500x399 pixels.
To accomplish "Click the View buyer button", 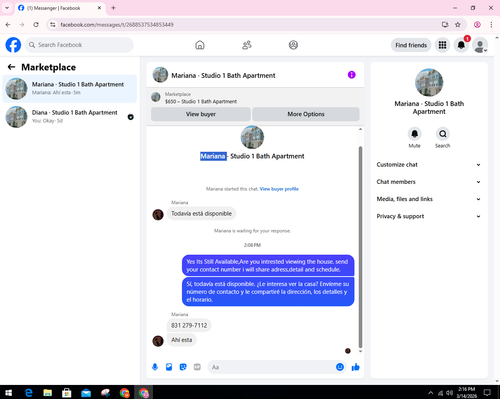I will 201,114.
